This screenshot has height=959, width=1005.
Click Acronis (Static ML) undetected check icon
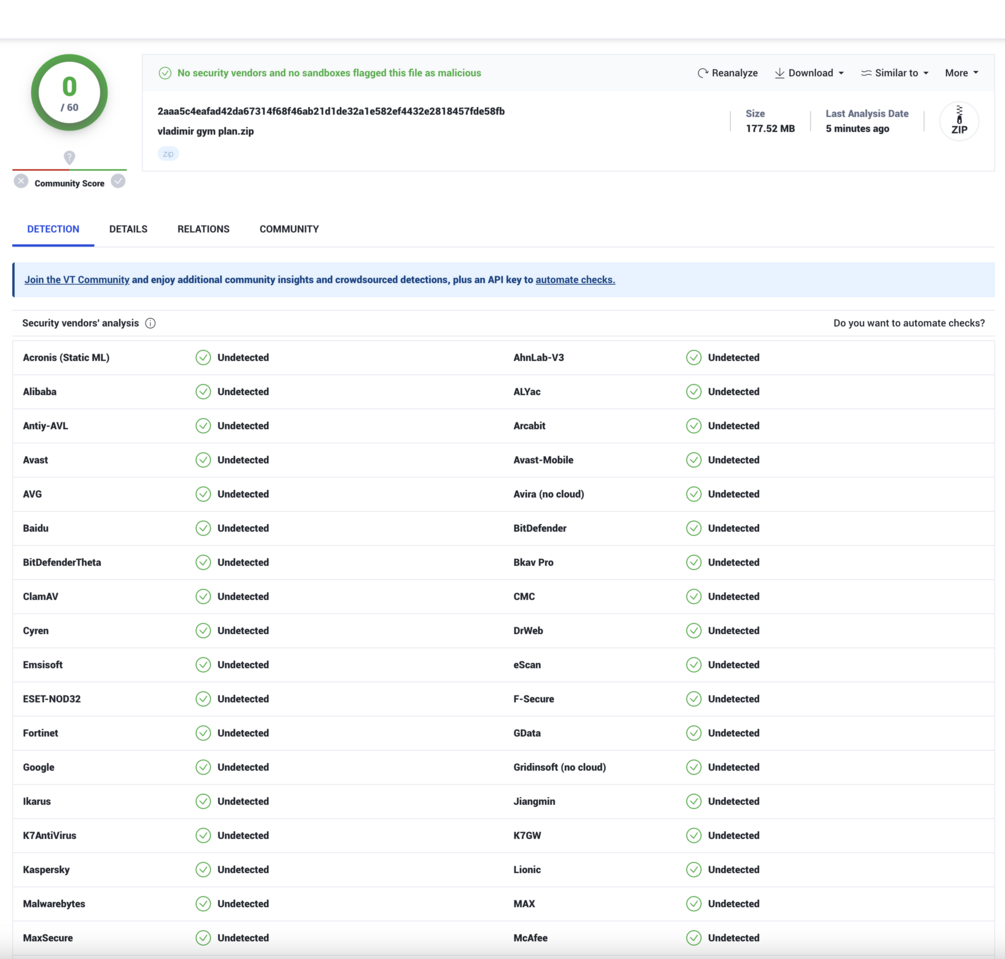click(203, 358)
